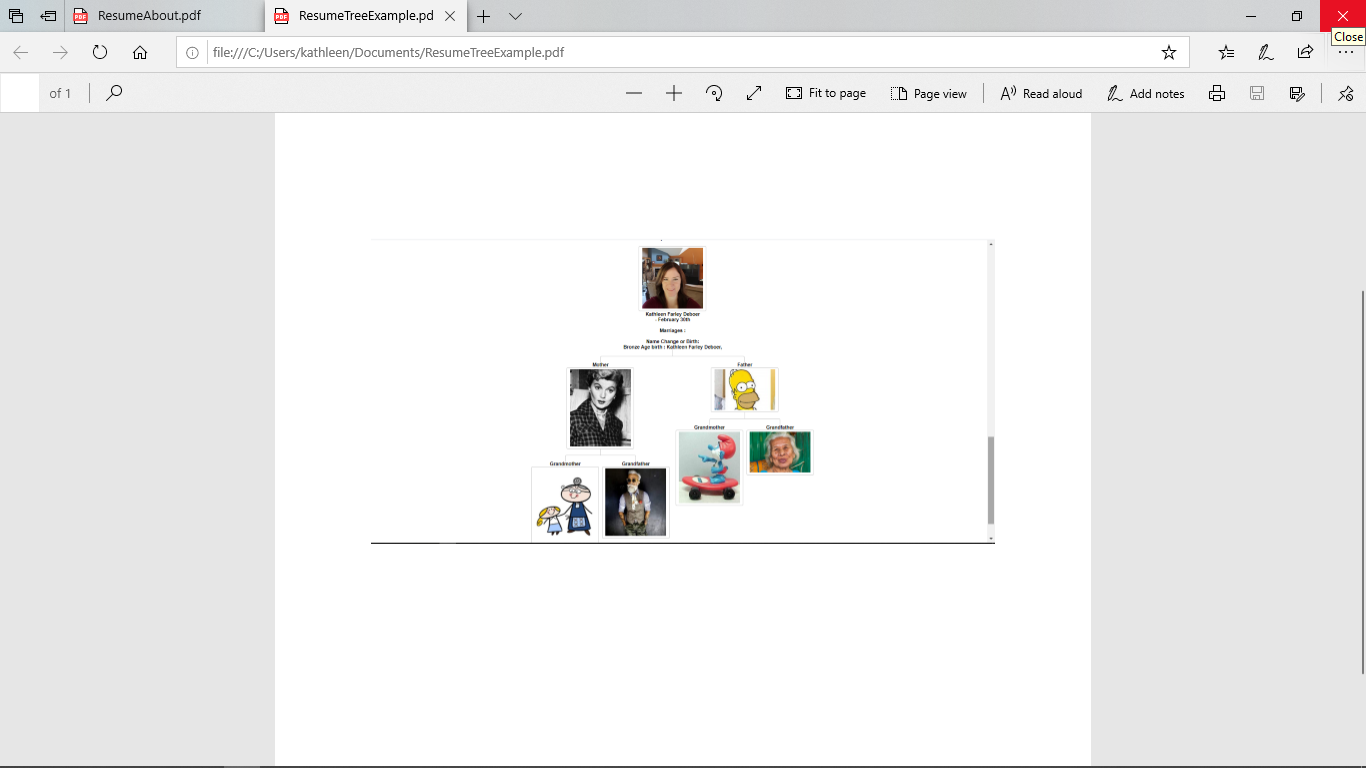Click the Print icon
The height and width of the screenshot is (768, 1366).
[1217, 93]
